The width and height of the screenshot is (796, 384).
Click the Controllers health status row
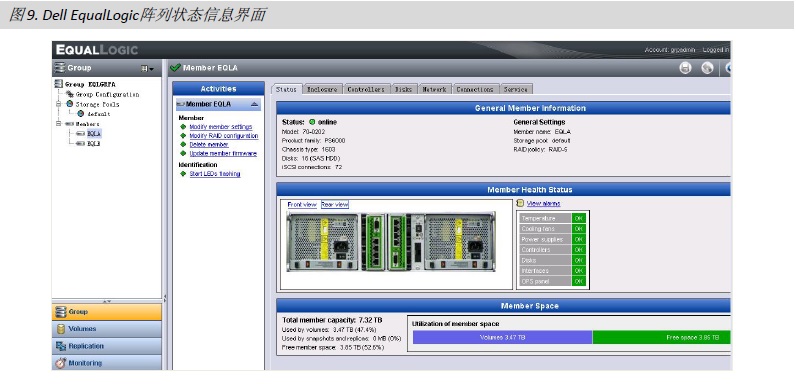552,250
